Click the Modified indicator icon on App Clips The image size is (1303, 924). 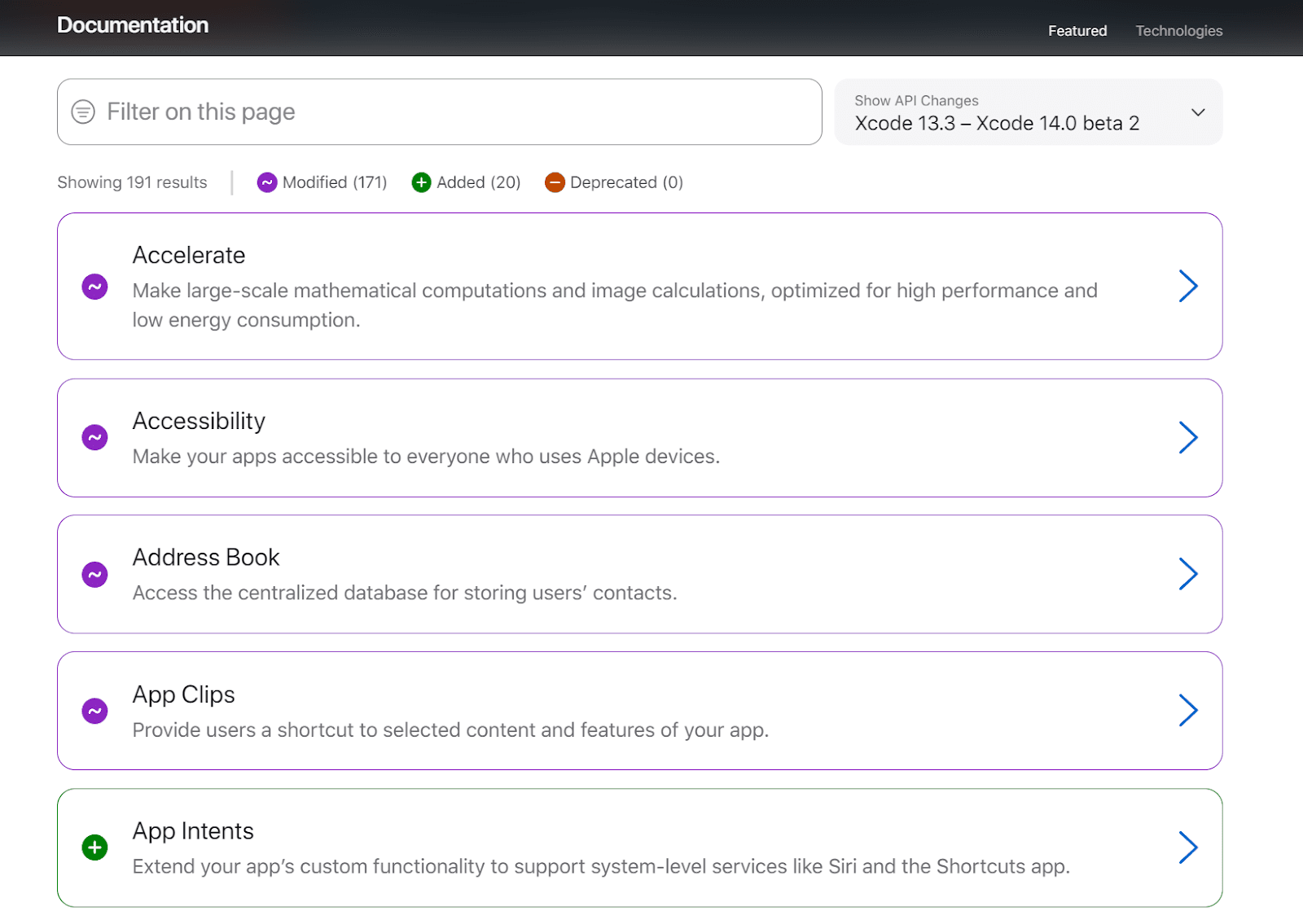[94, 711]
